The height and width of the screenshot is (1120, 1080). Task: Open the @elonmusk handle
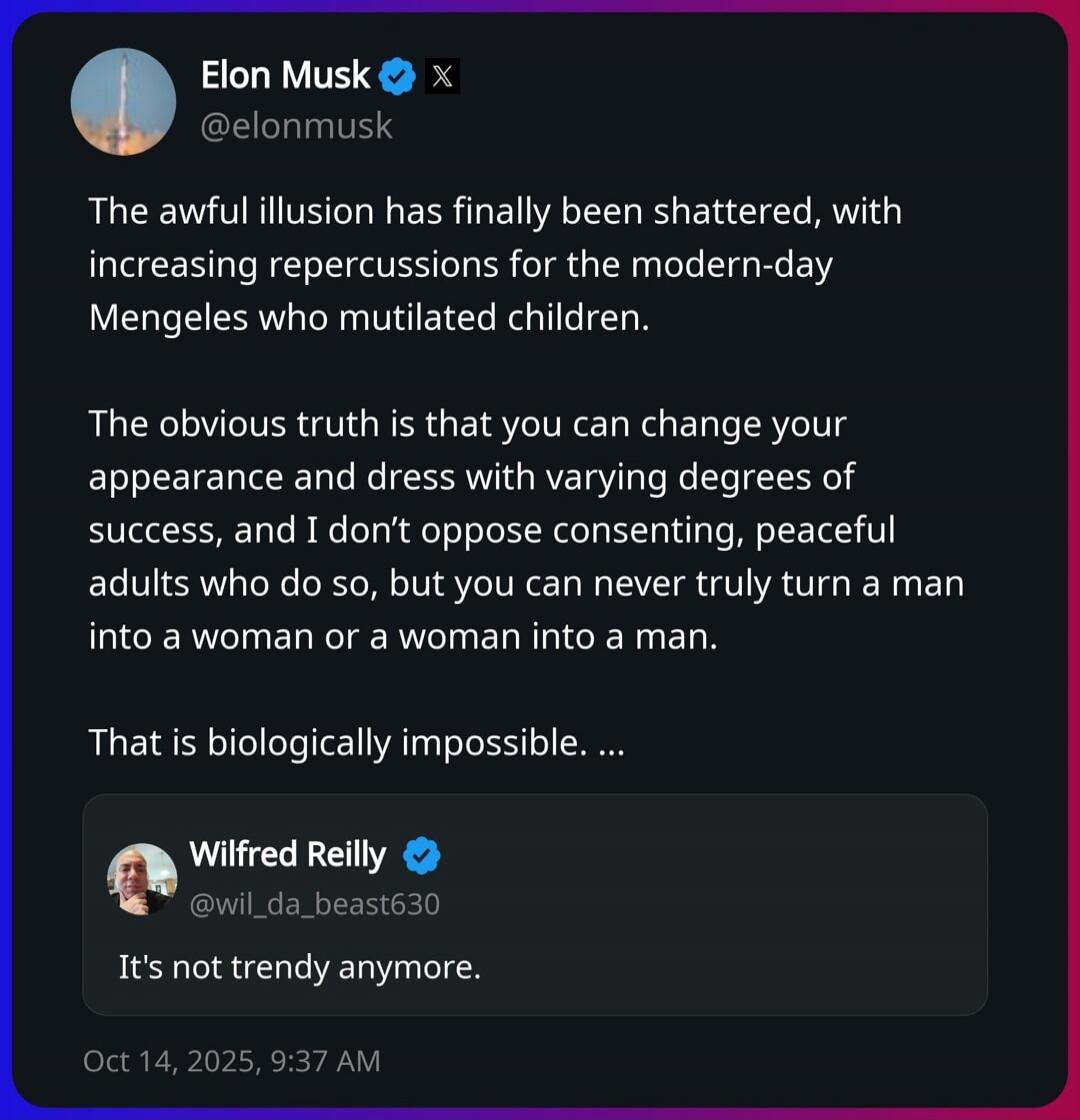click(297, 127)
